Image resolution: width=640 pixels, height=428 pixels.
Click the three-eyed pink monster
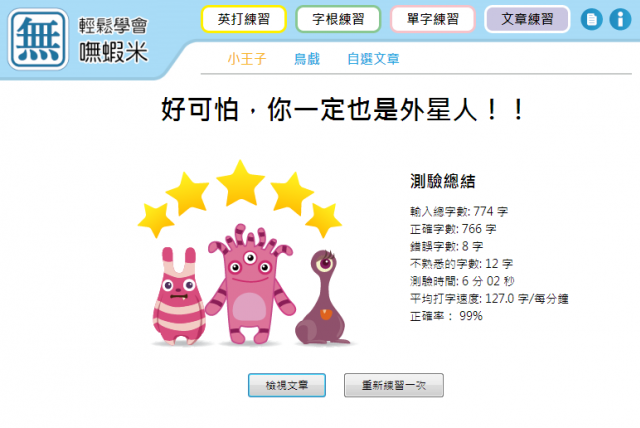(249, 284)
